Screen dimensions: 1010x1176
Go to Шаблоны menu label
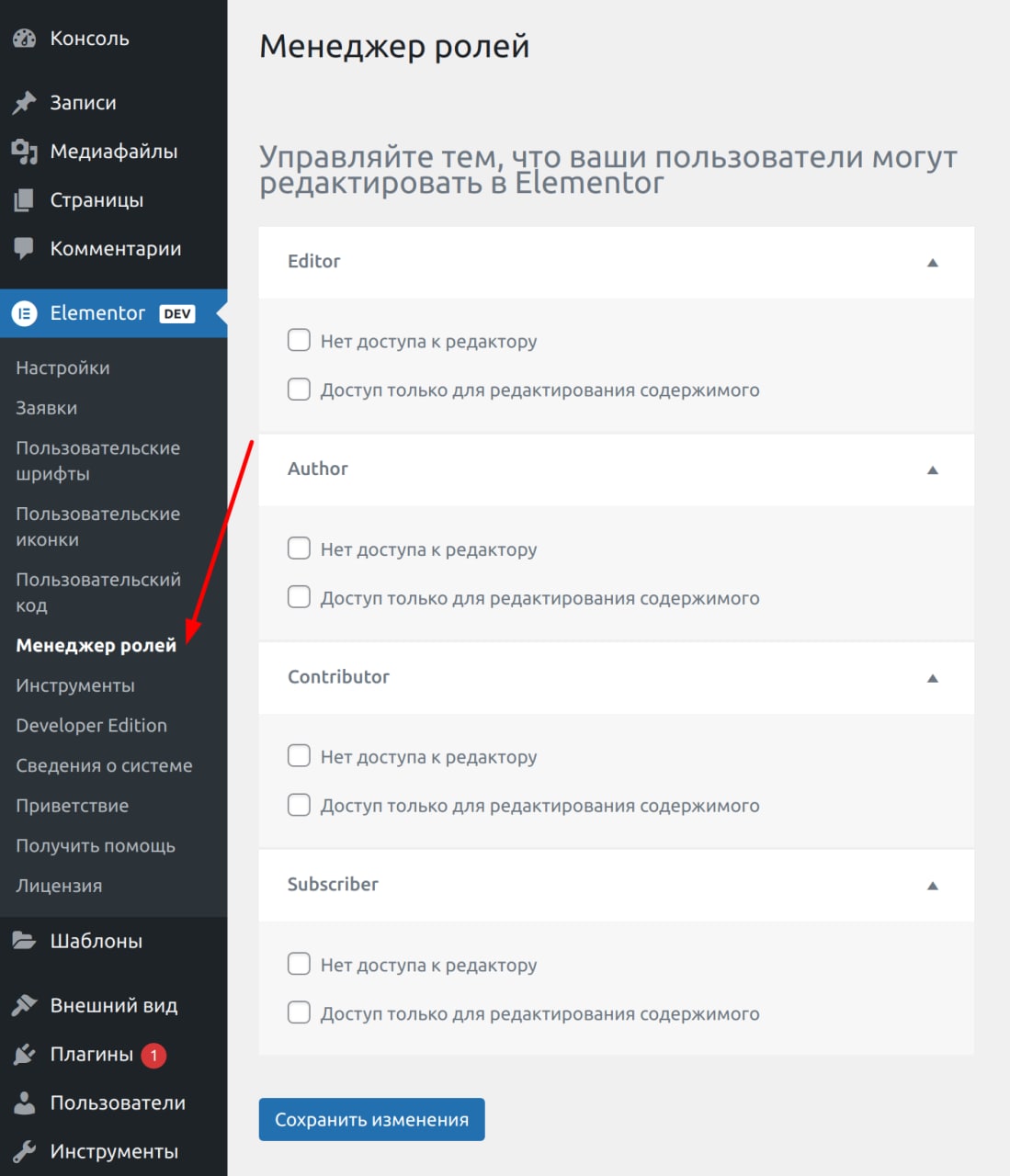point(96,941)
